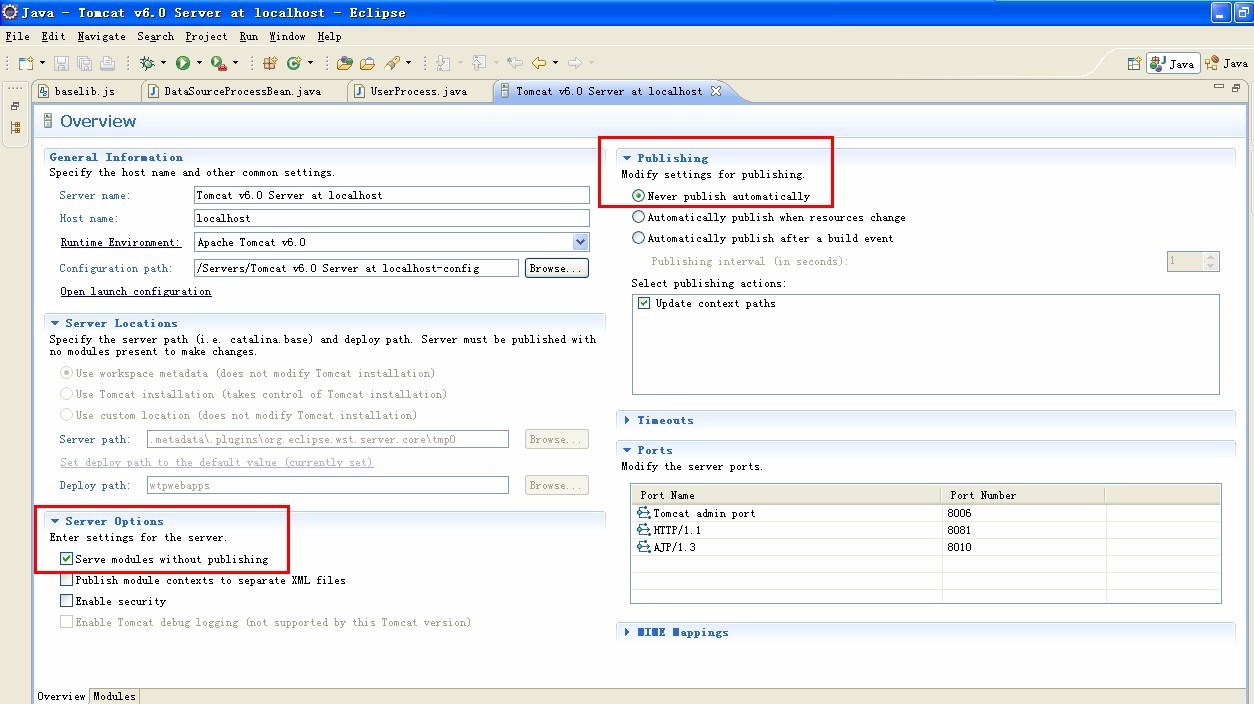Click the Runtime Environment hyperlink label
The image size is (1254, 704).
(120, 242)
